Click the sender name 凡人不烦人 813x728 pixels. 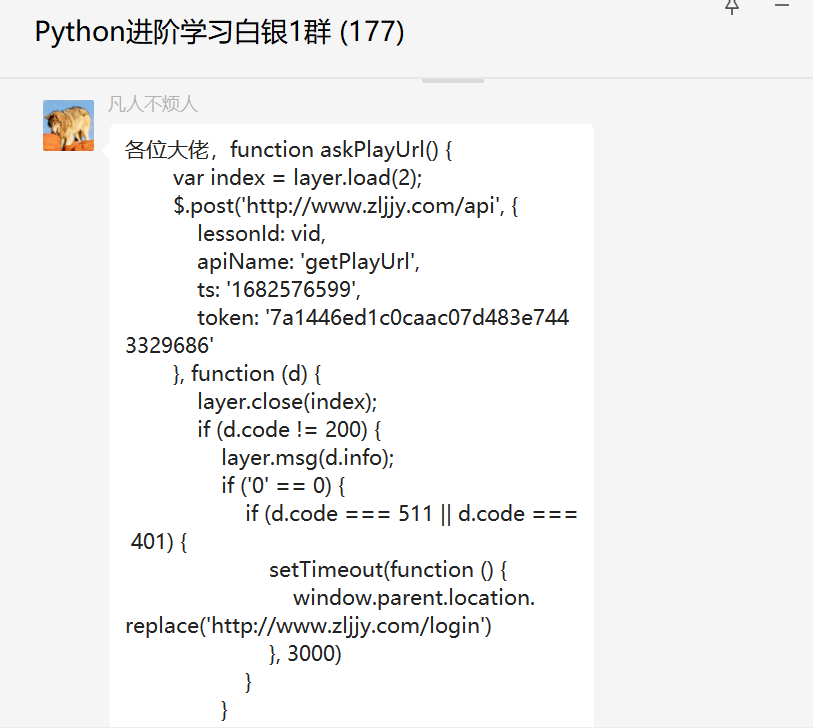click(x=153, y=104)
